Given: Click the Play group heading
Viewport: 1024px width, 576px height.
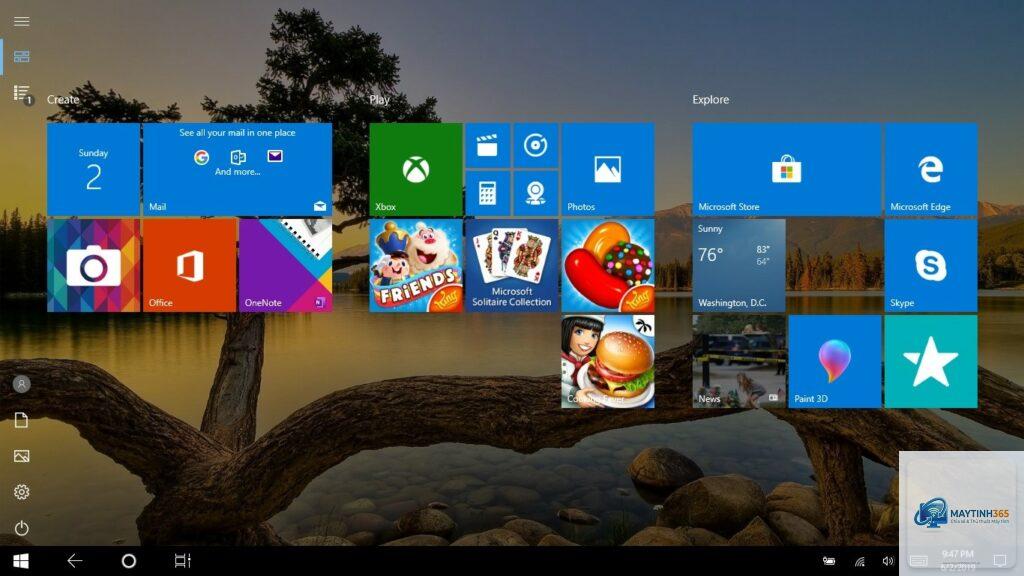Looking at the screenshot, I should (379, 99).
